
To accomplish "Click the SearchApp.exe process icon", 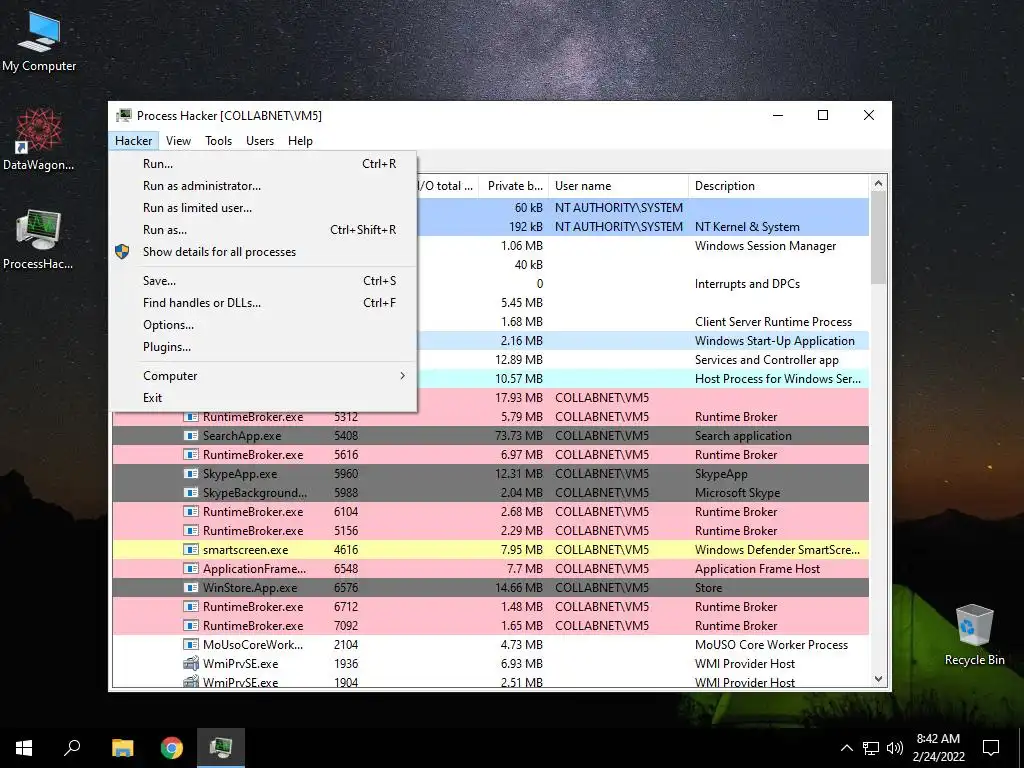I will [191, 436].
